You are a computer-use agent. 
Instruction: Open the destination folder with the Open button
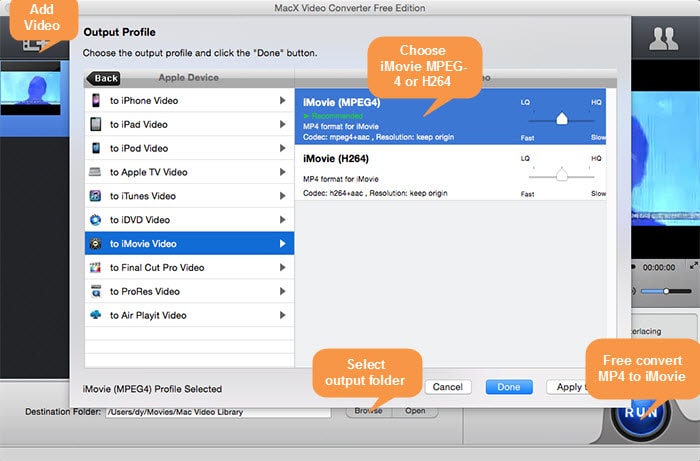click(x=415, y=411)
